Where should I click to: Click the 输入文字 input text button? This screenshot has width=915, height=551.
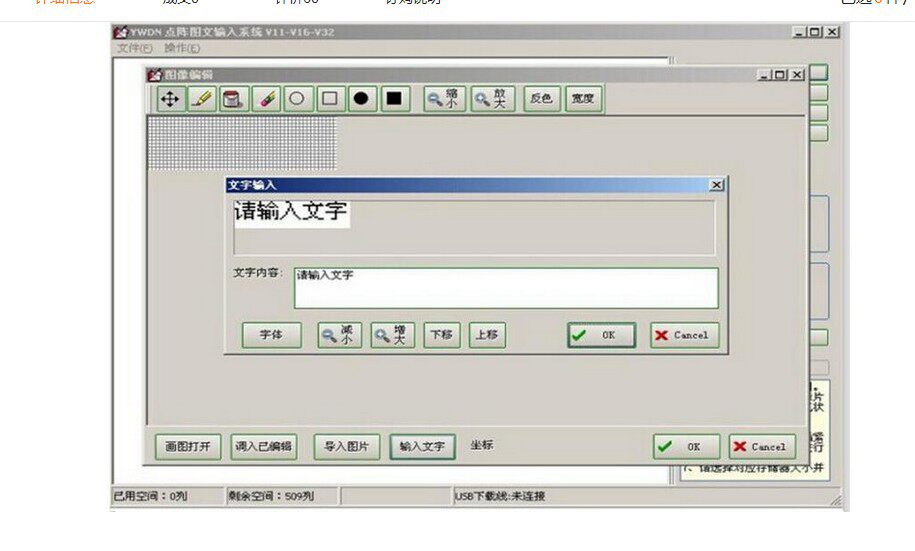[422, 447]
